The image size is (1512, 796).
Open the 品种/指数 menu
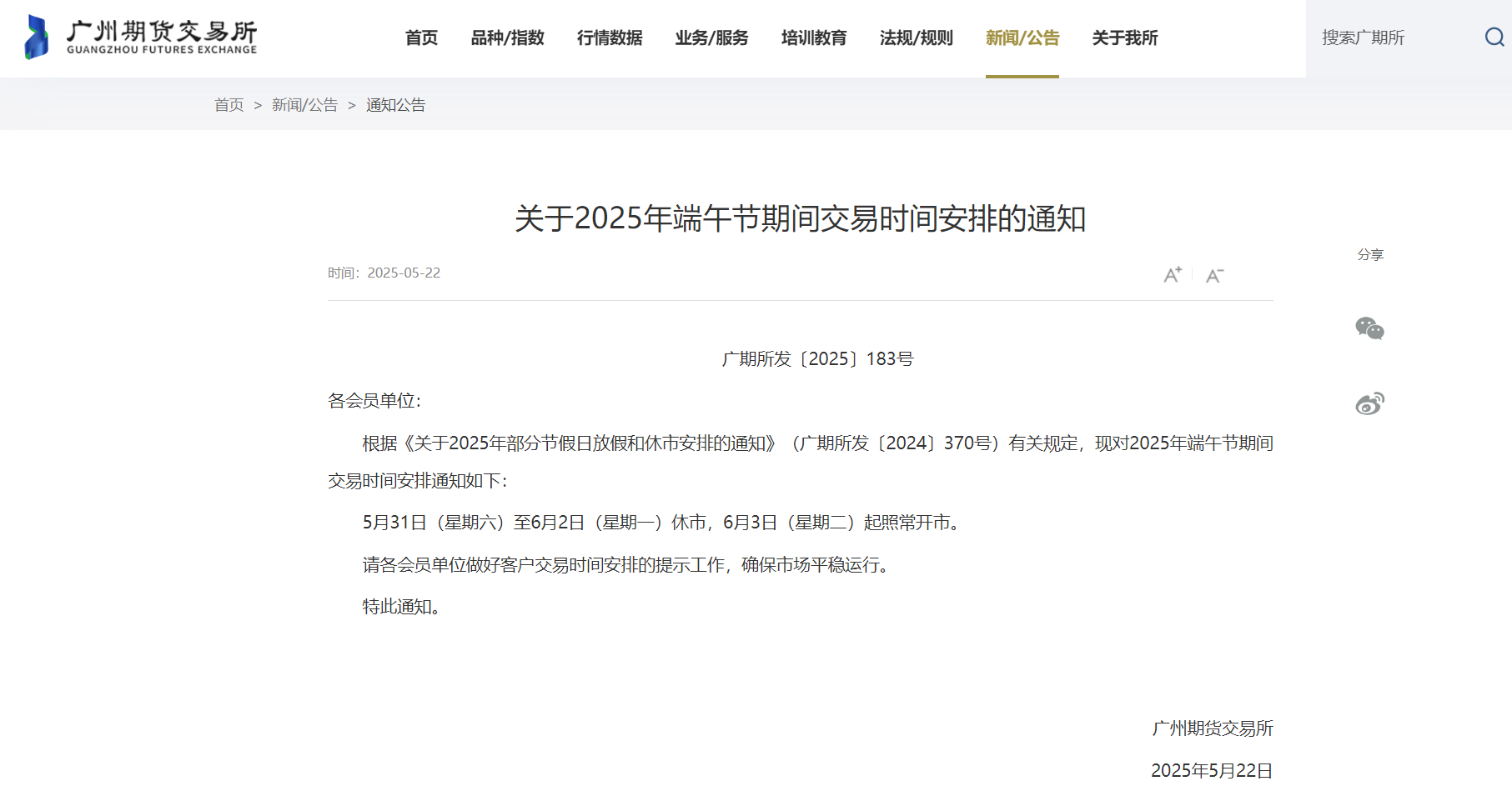(x=507, y=38)
